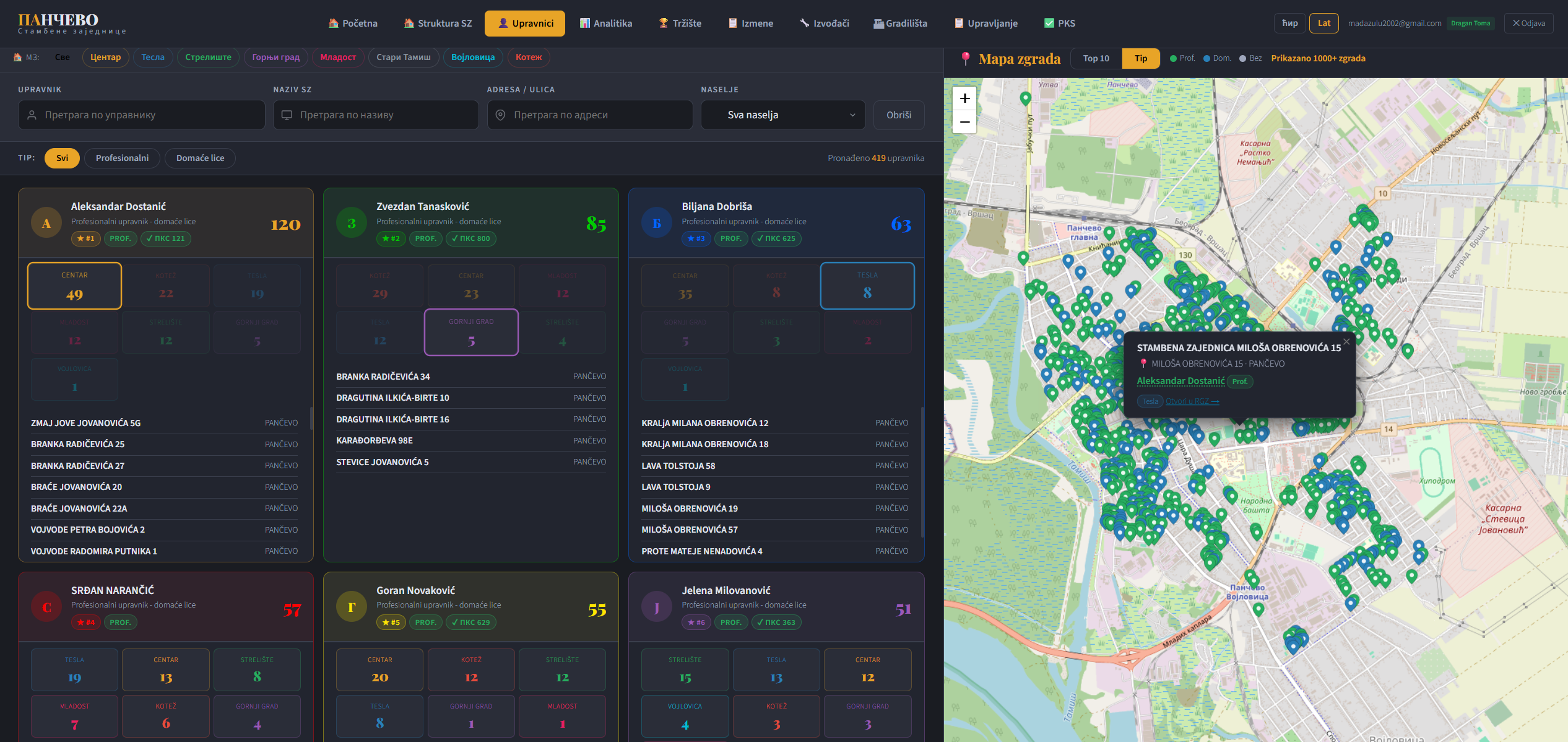
Task: Open ZMAJ JOVE JOVANOVIĆA 5G row
Action: (164, 423)
